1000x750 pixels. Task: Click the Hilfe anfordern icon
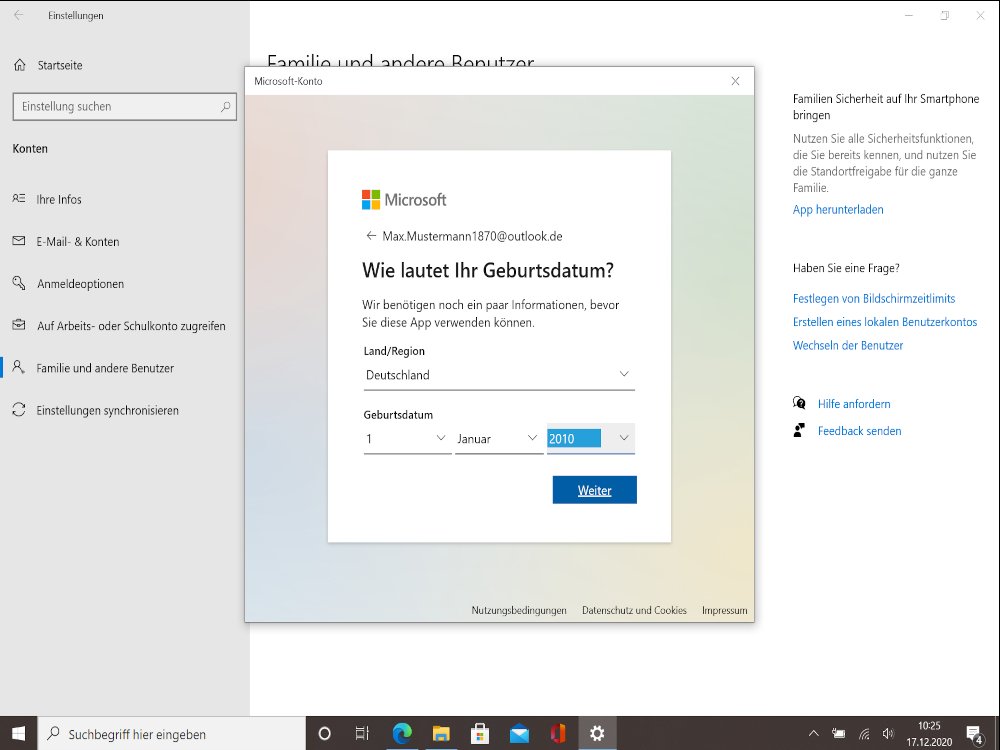point(799,404)
